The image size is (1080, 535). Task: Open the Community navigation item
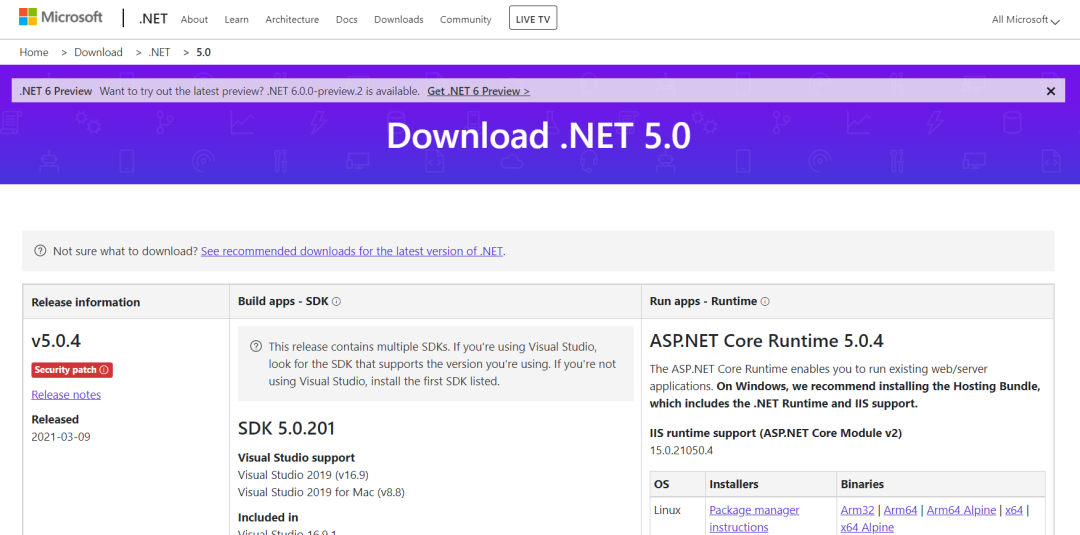point(465,20)
